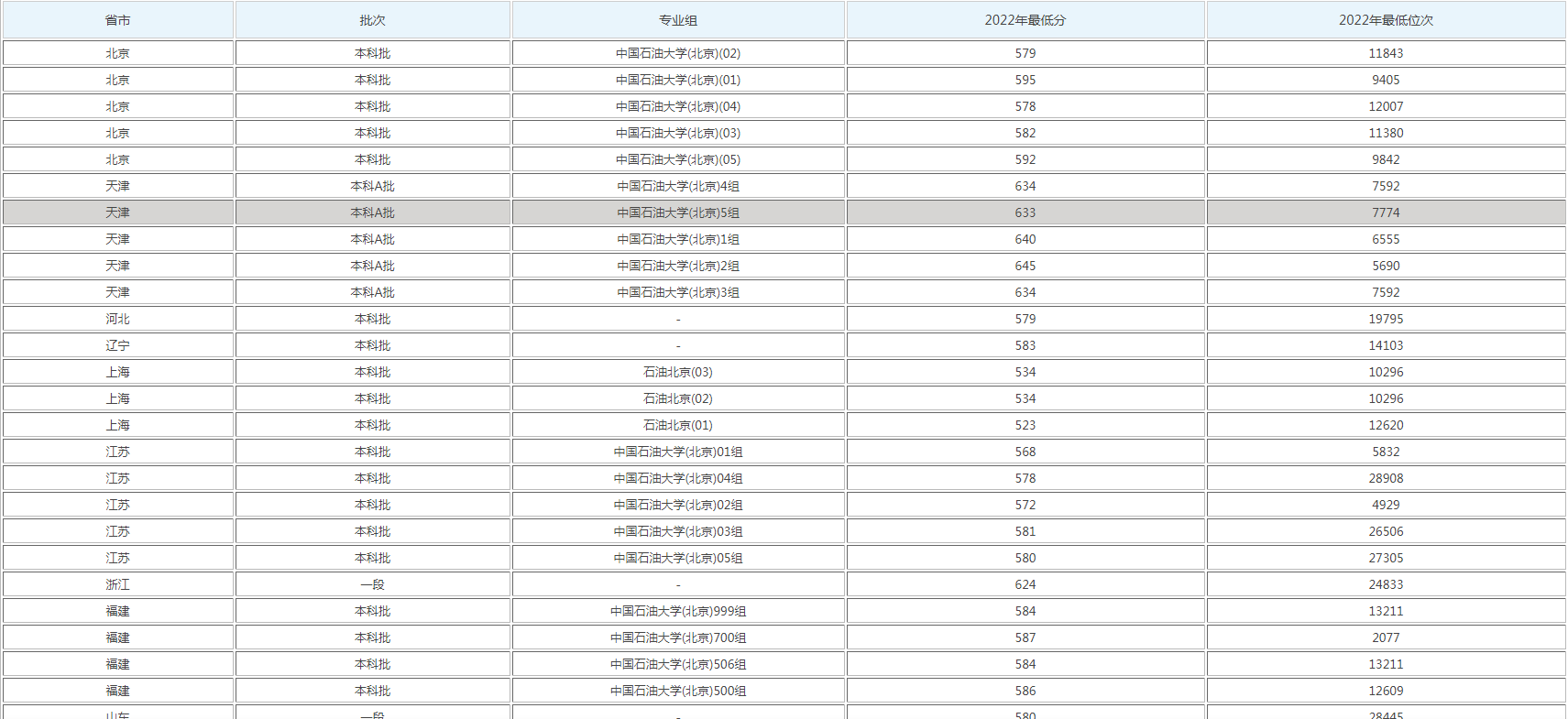Select the cell 中国石油大学(北京)(04)
Image resolution: width=1568 pixels, height=719 pixels.
pos(678,106)
